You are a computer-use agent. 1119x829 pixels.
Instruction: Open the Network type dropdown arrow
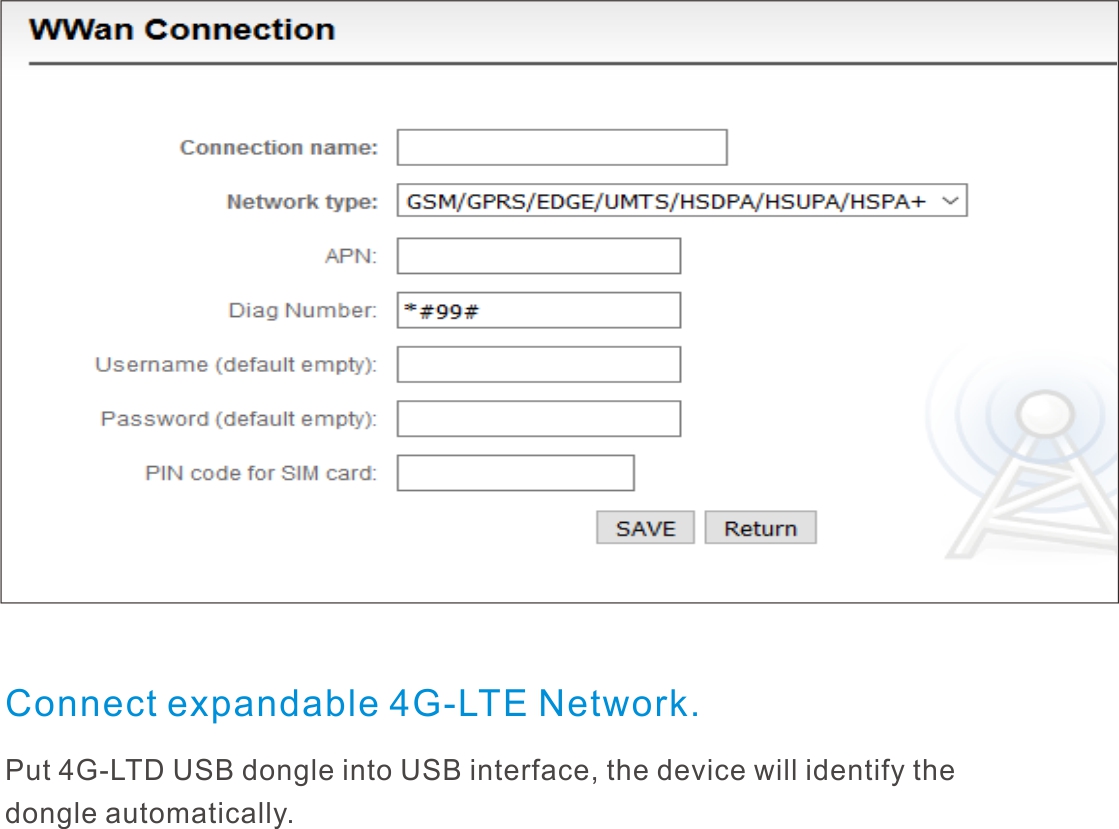(950, 201)
